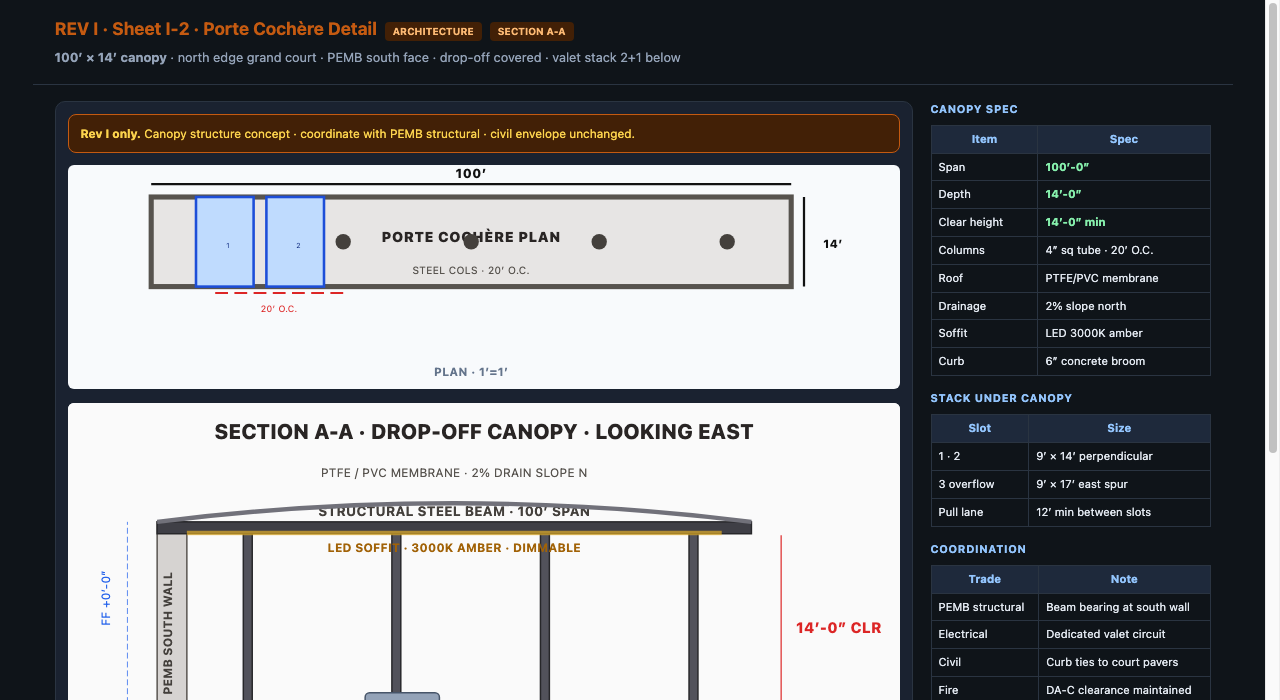
Task: Click the FF +0′-0″ elevation label
Action: coord(107,598)
